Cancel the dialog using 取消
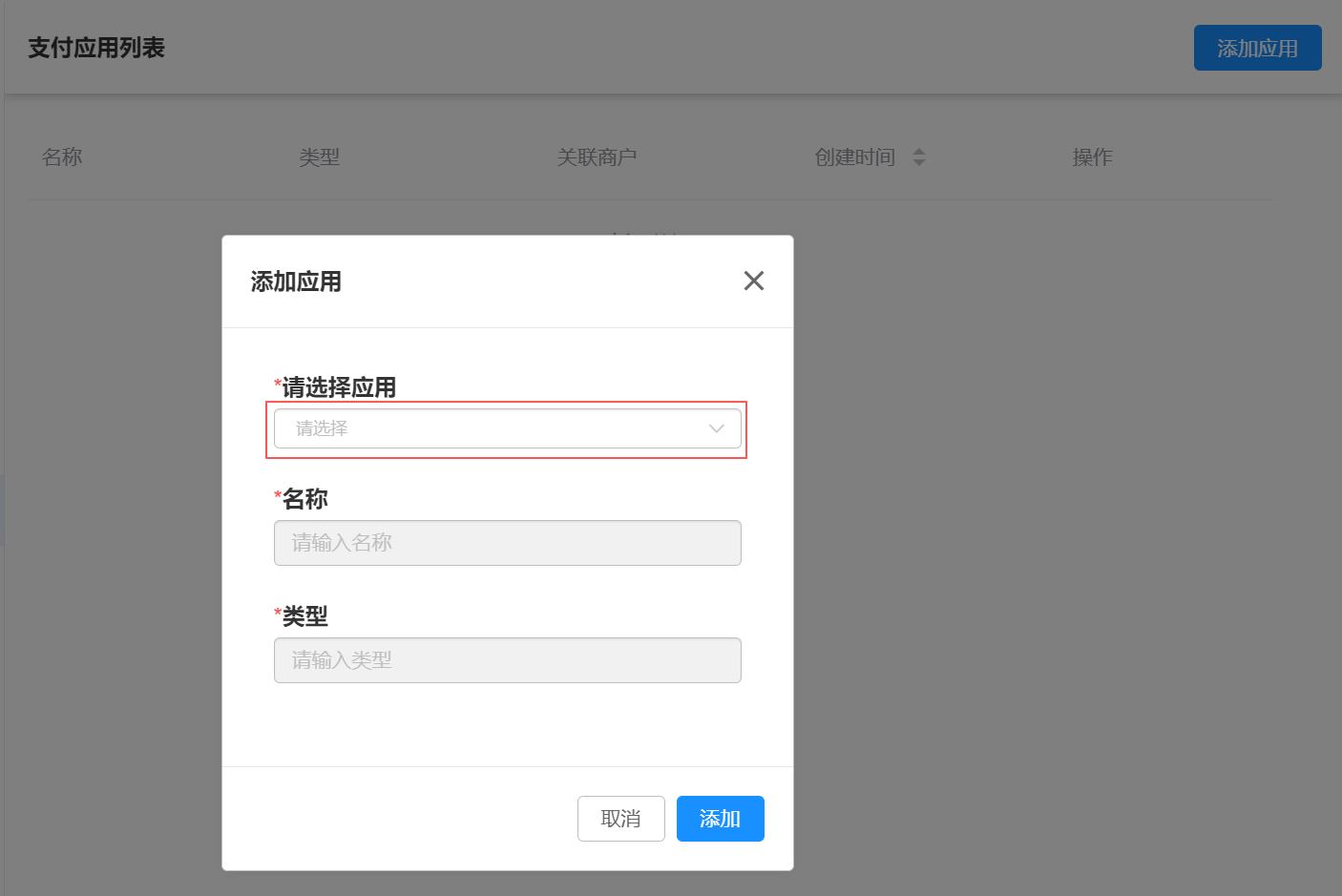 [x=620, y=818]
